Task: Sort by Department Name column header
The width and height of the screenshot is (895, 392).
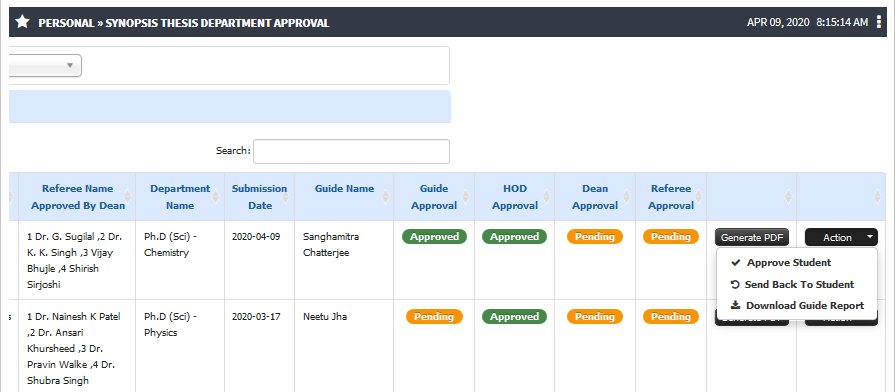Action: coord(180,197)
